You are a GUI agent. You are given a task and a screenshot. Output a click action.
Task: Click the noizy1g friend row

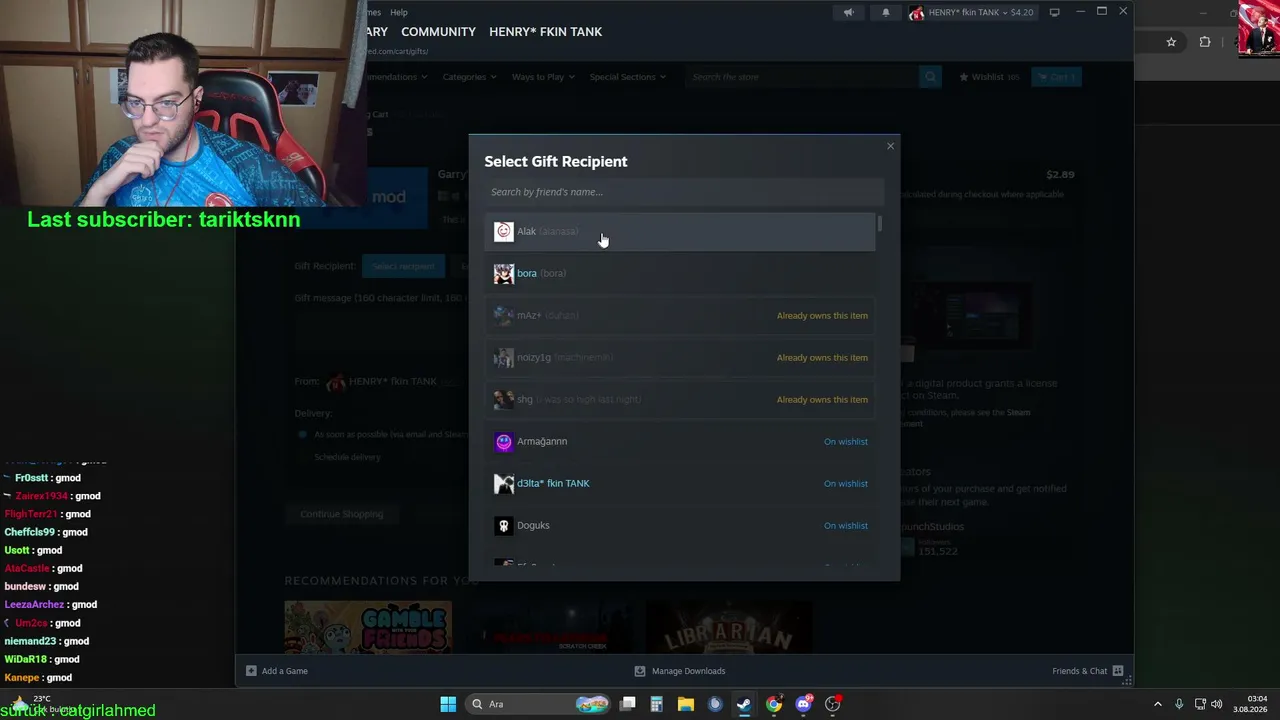[680, 357]
